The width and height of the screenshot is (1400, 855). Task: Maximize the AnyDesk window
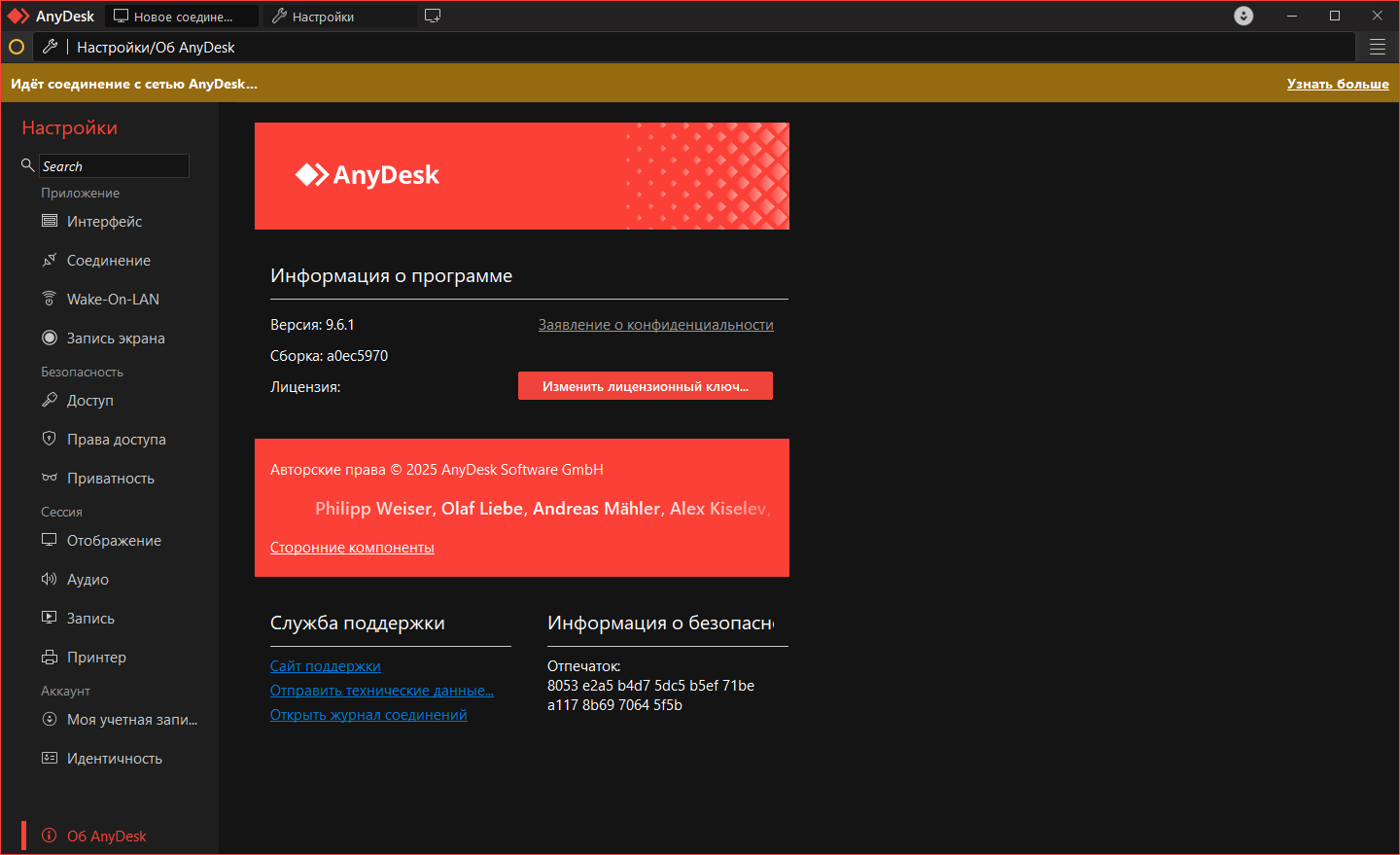tap(1335, 16)
